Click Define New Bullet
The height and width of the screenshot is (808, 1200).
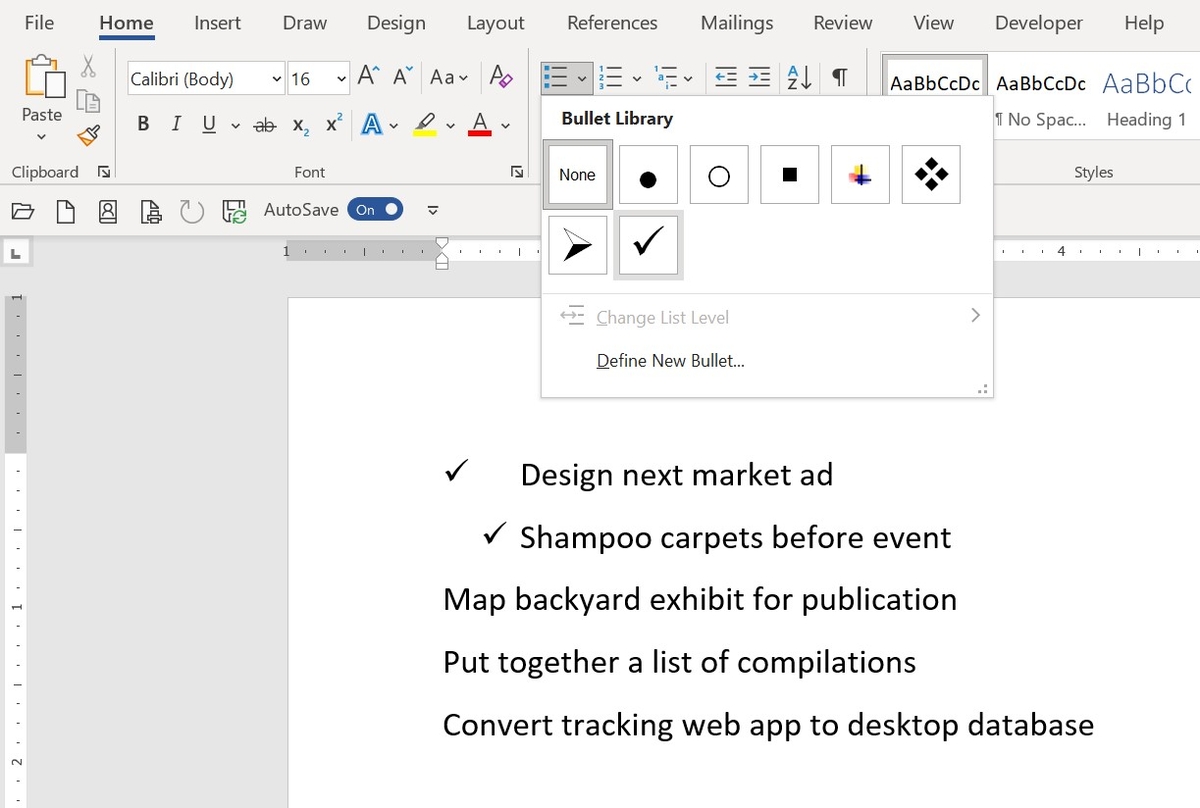pyautogui.click(x=670, y=360)
